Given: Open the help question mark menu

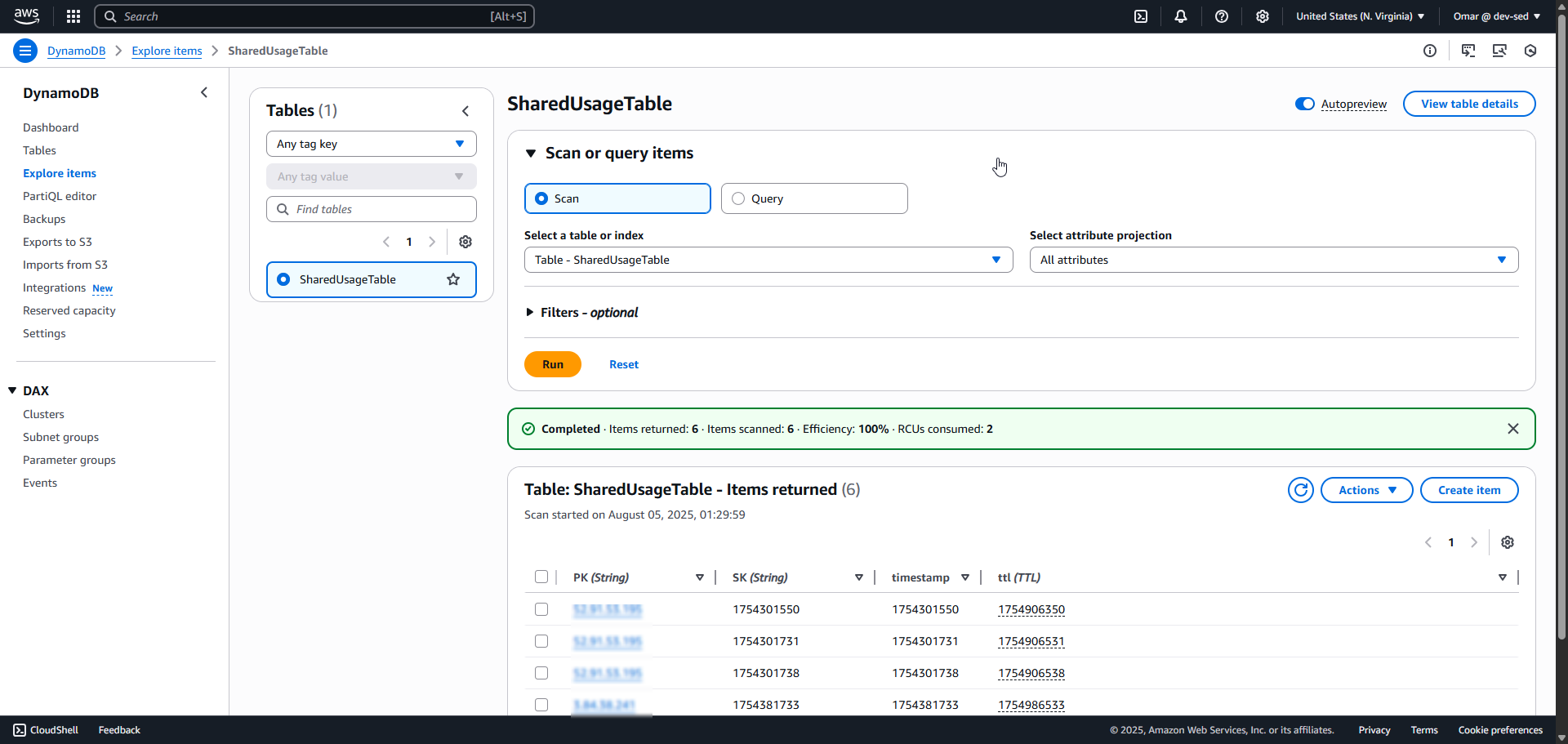Looking at the screenshot, I should (1222, 16).
